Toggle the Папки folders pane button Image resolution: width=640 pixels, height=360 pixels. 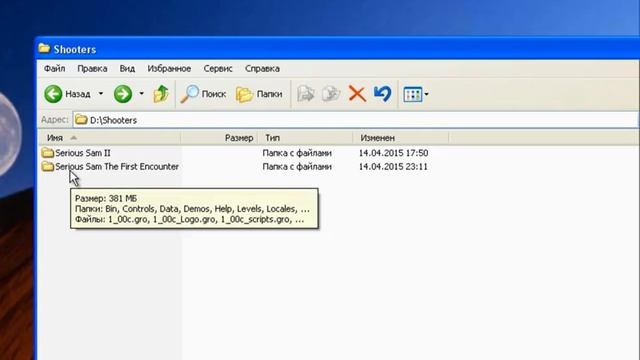click(259, 94)
